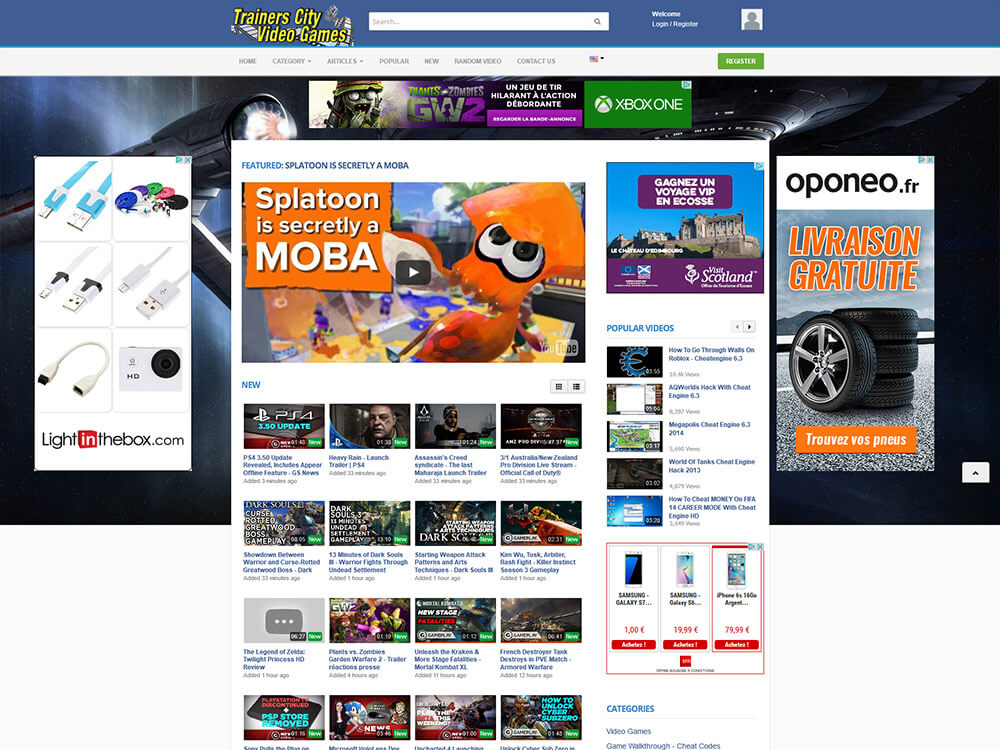Open 'How To Go Through Walls On Roblox' link
Image resolution: width=1000 pixels, height=750 pixels.
click(711, 354)
